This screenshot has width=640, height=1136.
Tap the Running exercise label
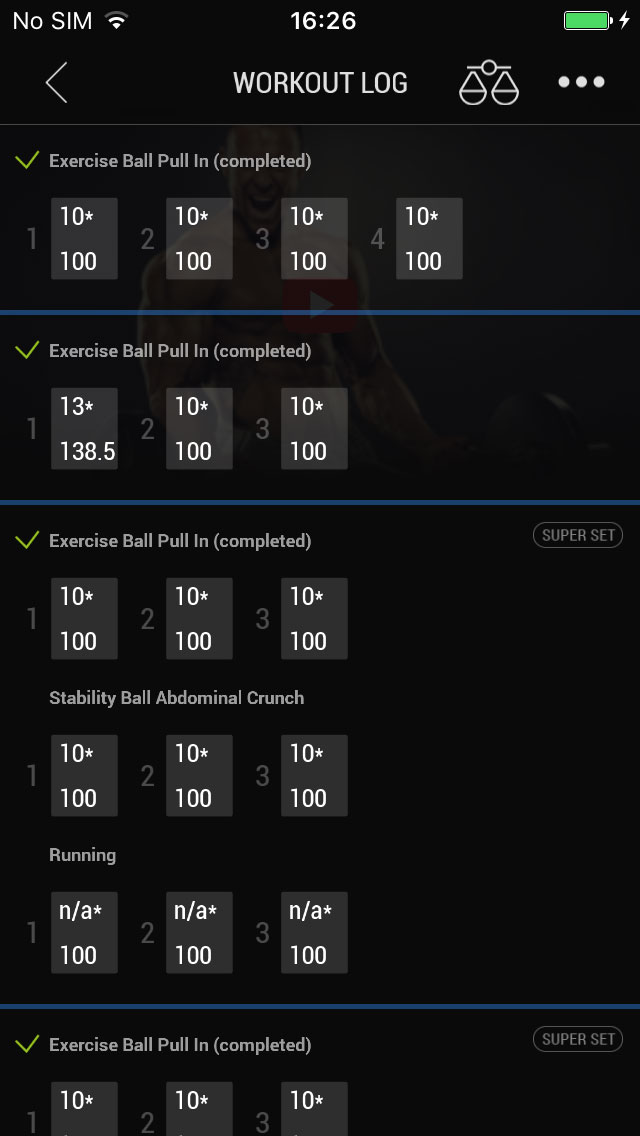coord(82,855)
